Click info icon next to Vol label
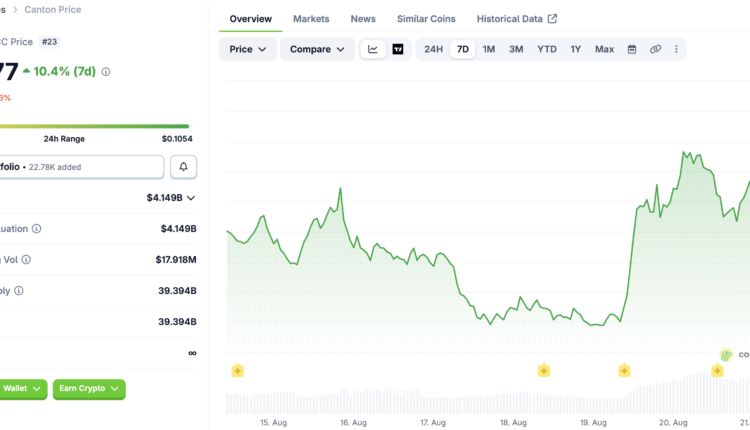The image size is (750, 430). point(26,260)
